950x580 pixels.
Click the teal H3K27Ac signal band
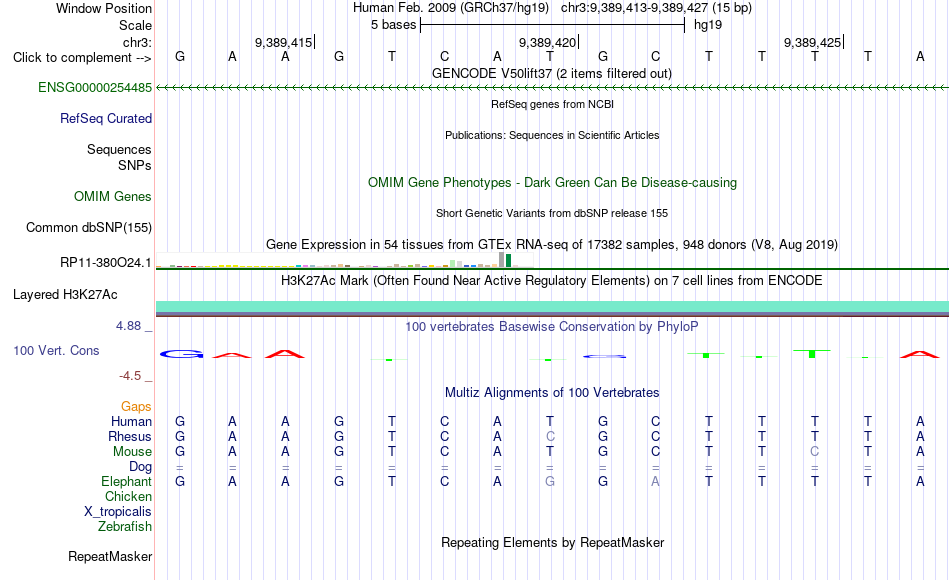tap(552, 307)
